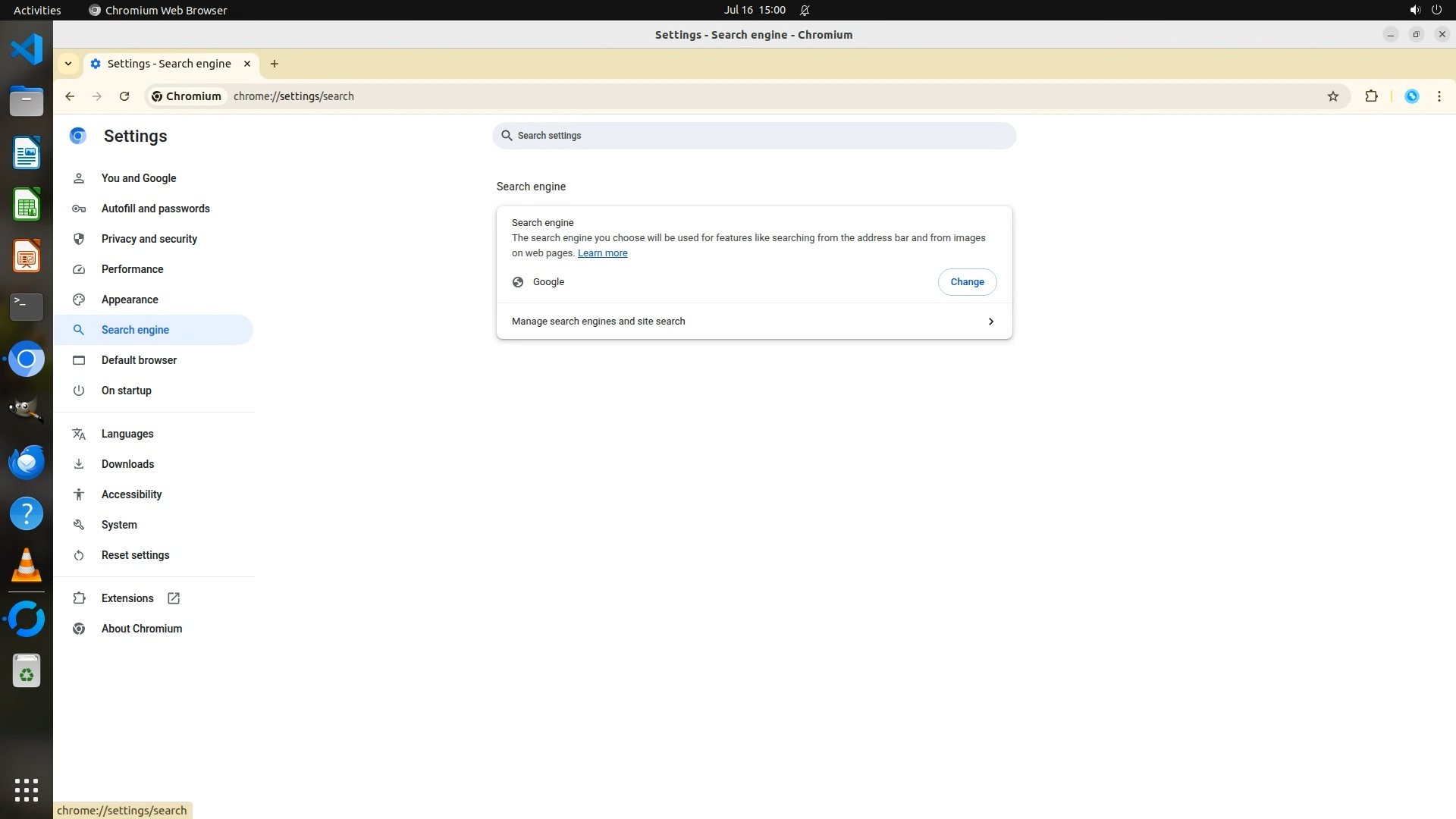Viewport: 1456px width, 819px height.
Task: Expand the tab search dropdown arrow
Action: 68,64
